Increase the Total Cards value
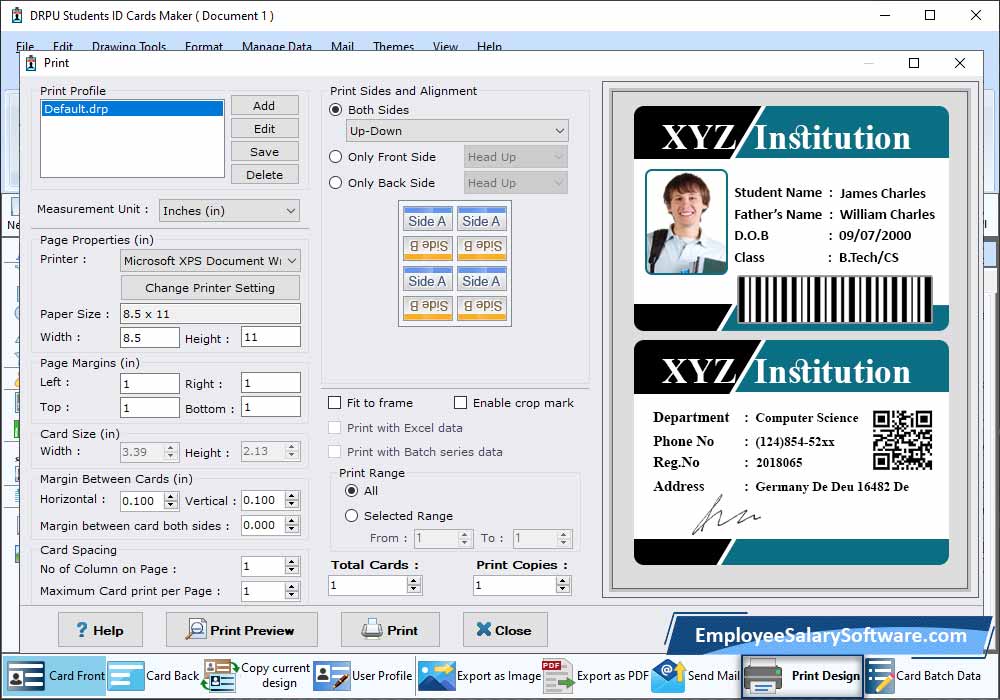This screenshot has height=700, width=1000. (414, 581)
